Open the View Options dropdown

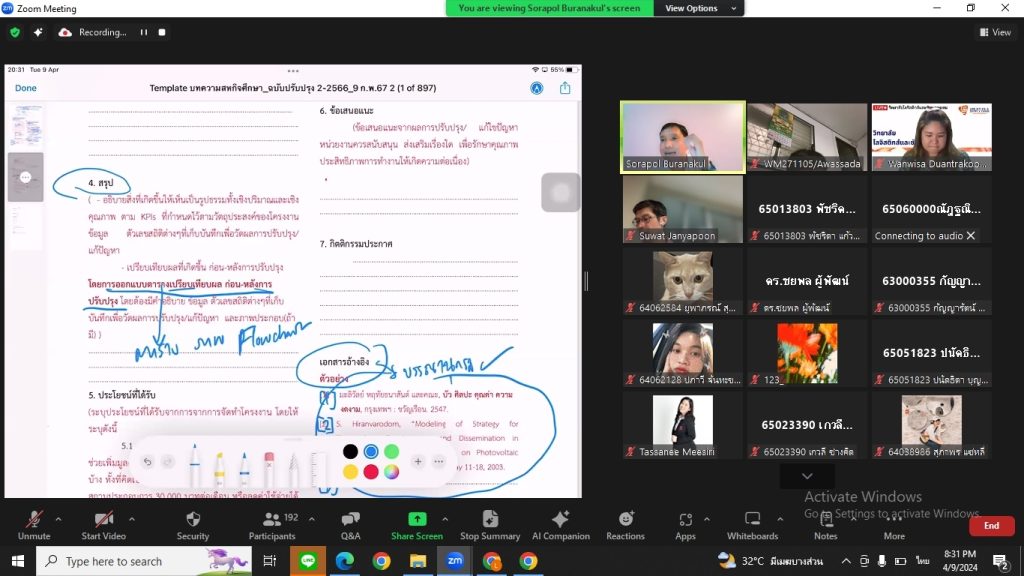(698, 8)
